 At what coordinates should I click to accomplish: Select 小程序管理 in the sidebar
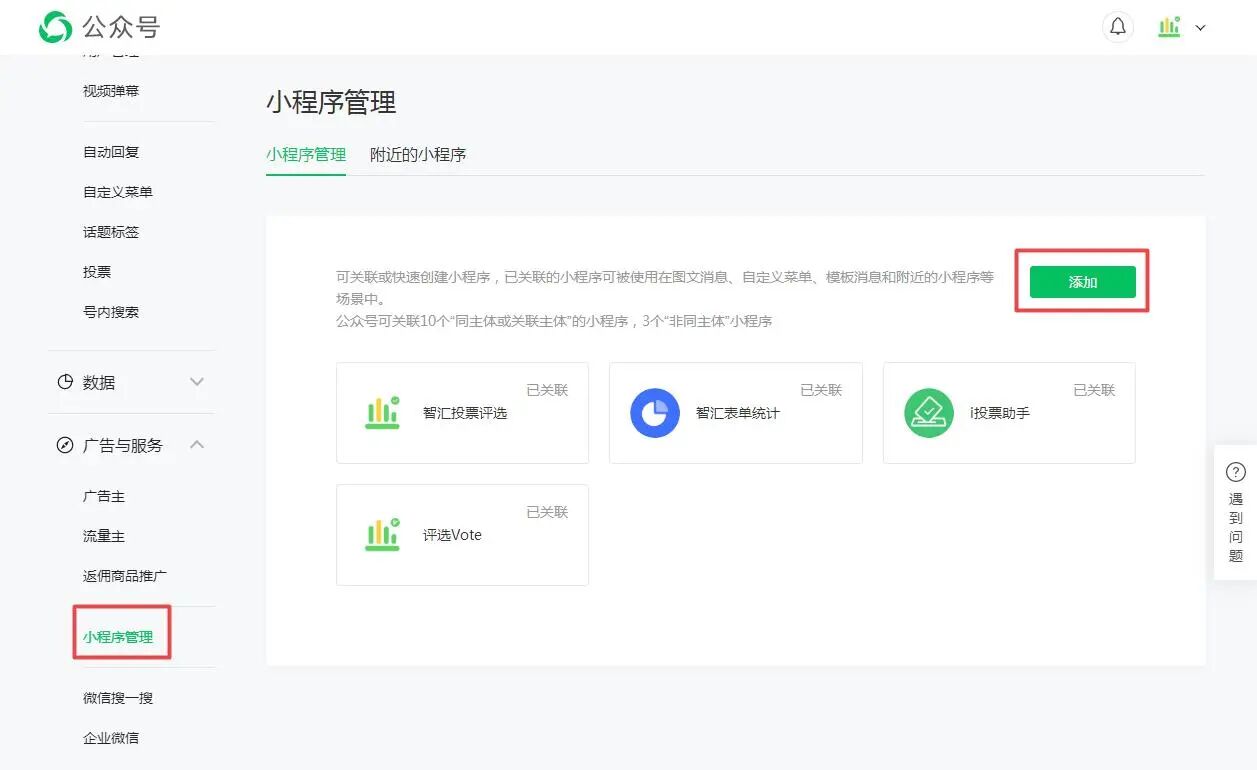click(118, 637)
